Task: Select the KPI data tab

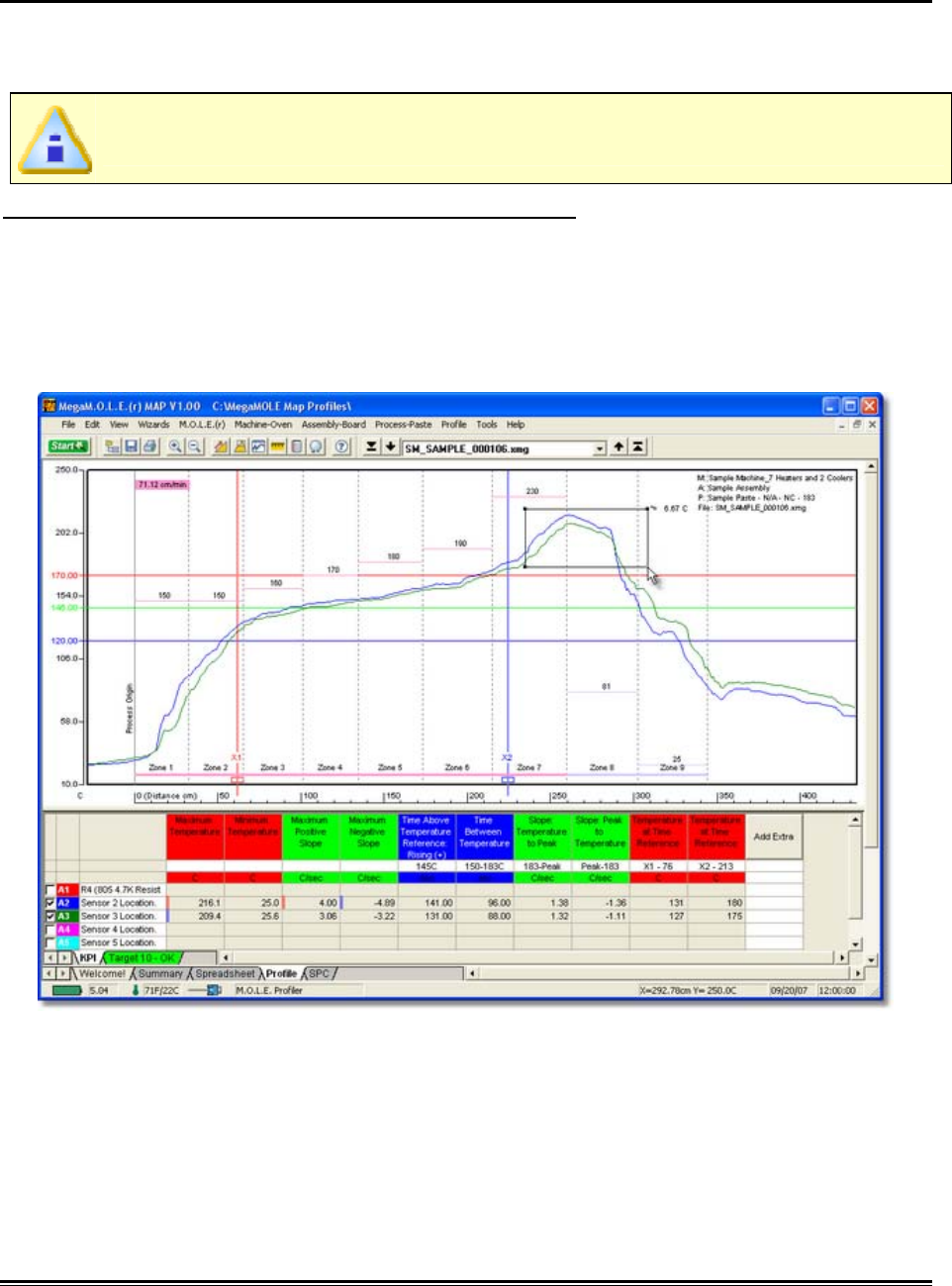Action: pos(88,958)
